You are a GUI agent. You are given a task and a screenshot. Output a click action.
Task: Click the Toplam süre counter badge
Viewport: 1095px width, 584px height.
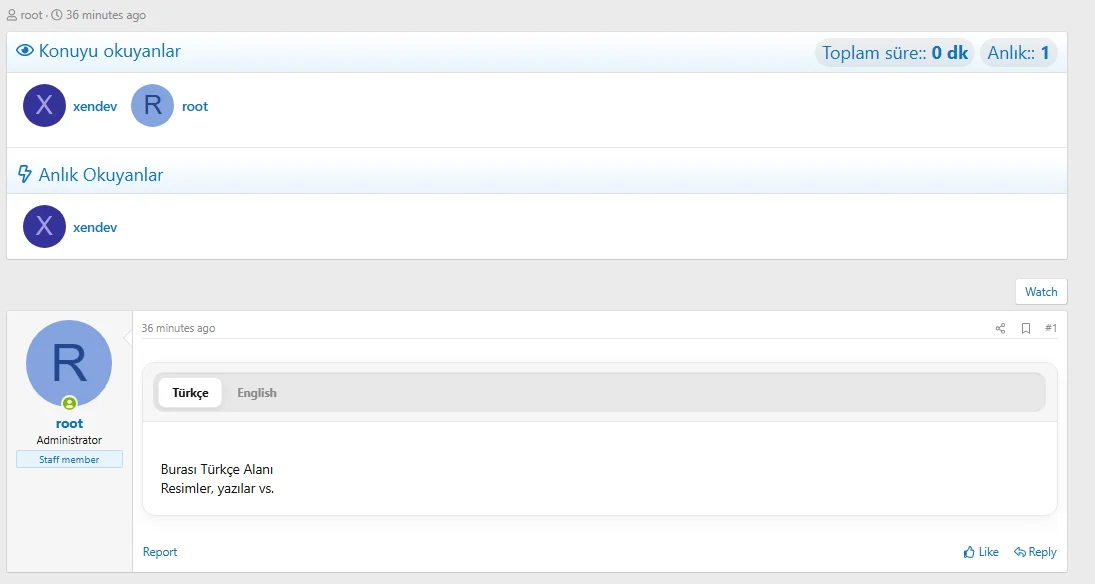tap(895, 53)
